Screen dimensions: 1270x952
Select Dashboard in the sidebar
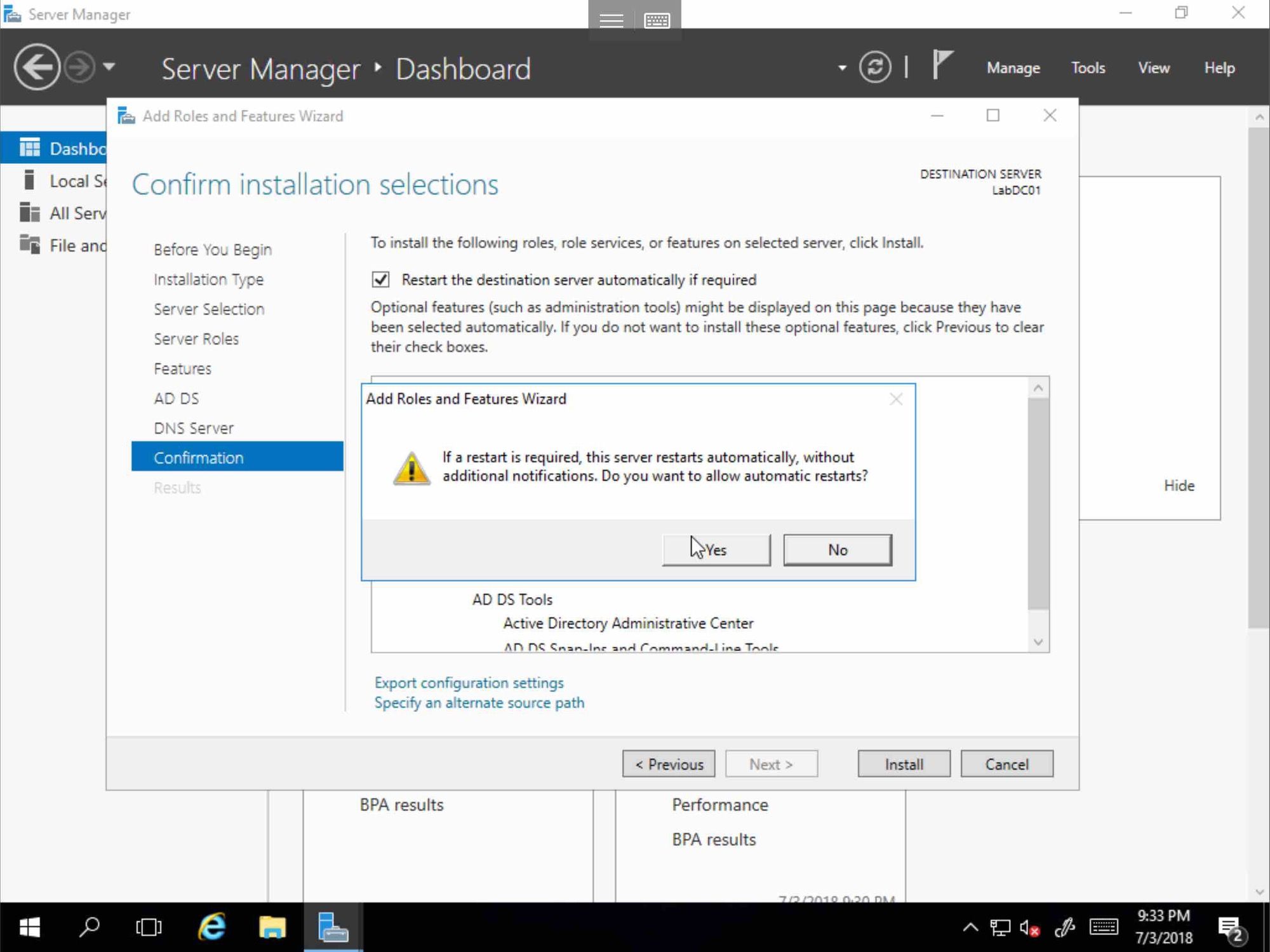pos(54,148)
